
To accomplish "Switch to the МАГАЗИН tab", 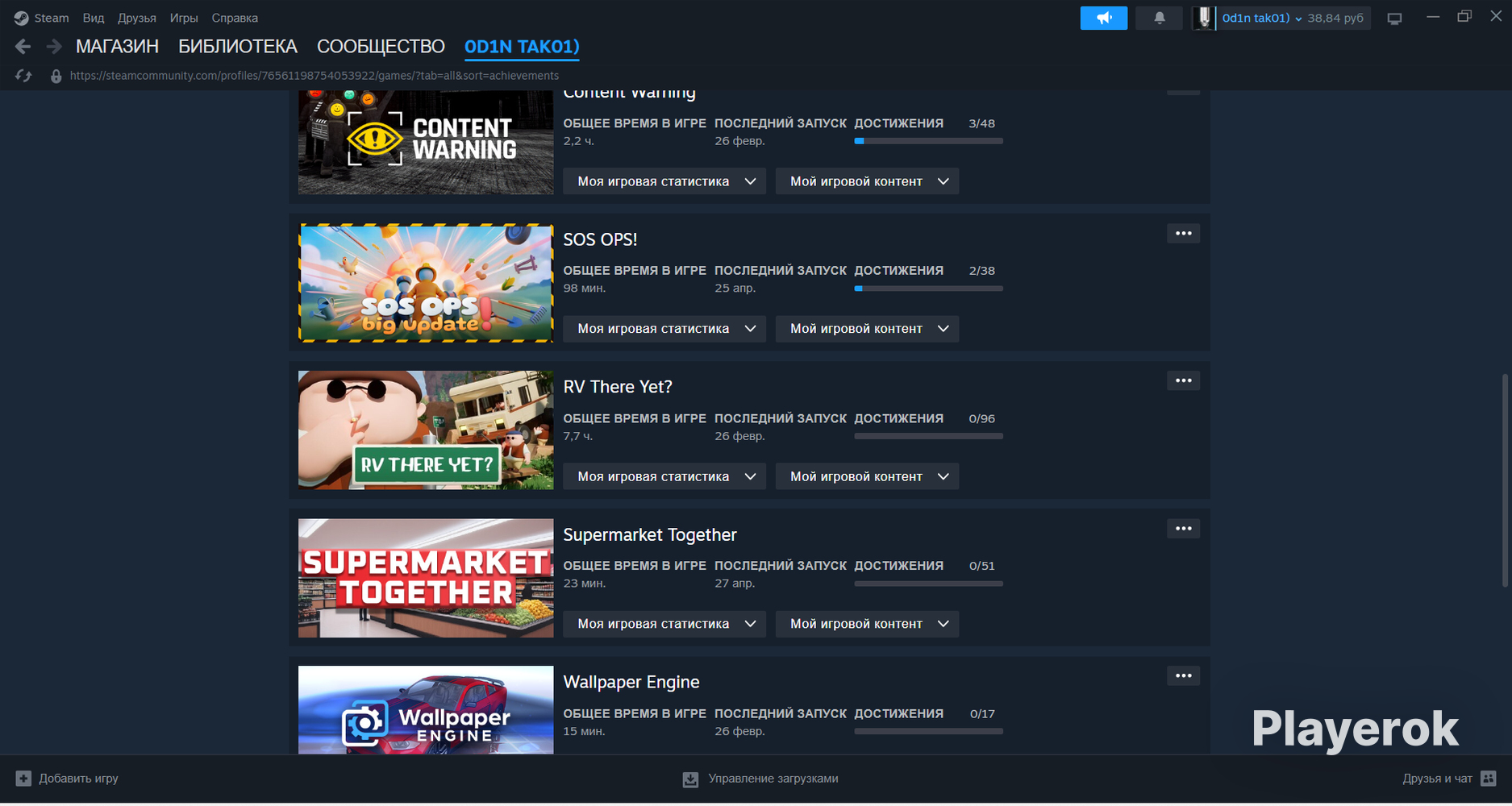I will (117, 47).
